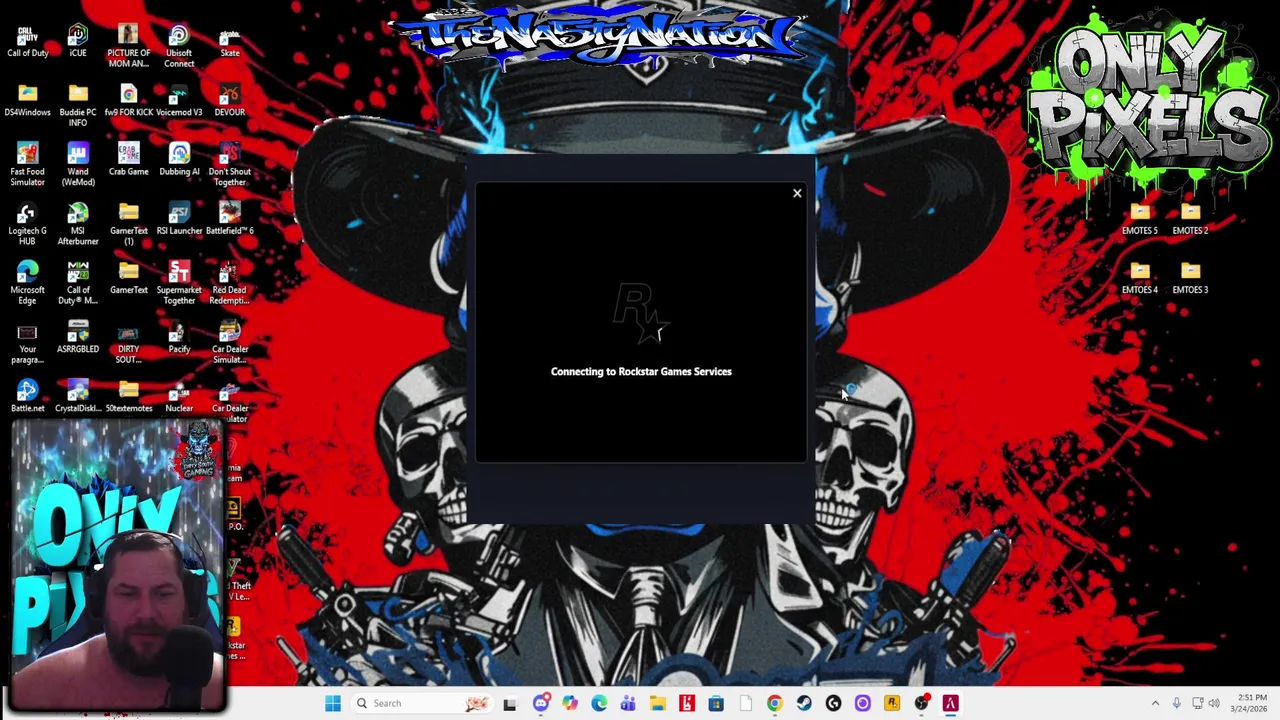Launch Fast Food Simulator shortcut
Viewport: 1280px width, 720px height.
tap(27, 165)
